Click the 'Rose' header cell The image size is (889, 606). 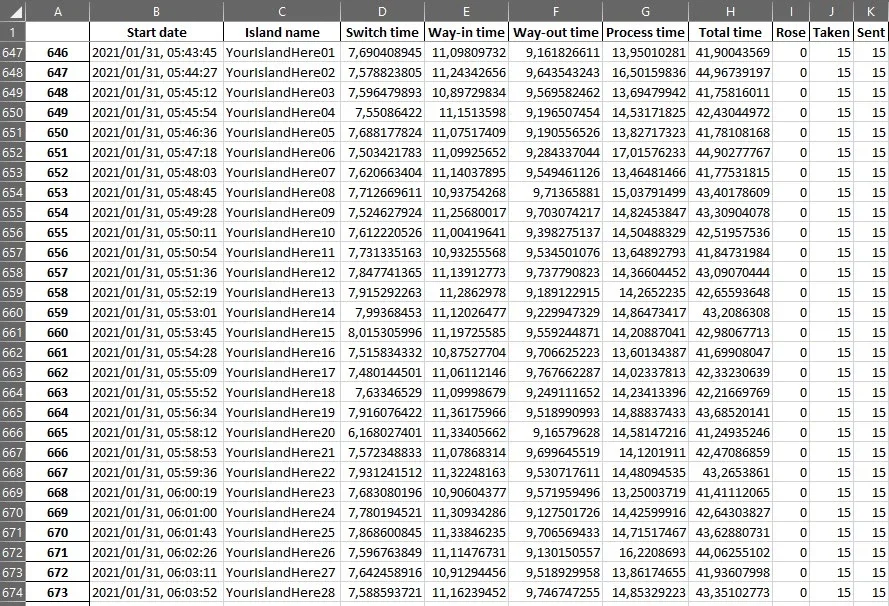click(791, 32)
